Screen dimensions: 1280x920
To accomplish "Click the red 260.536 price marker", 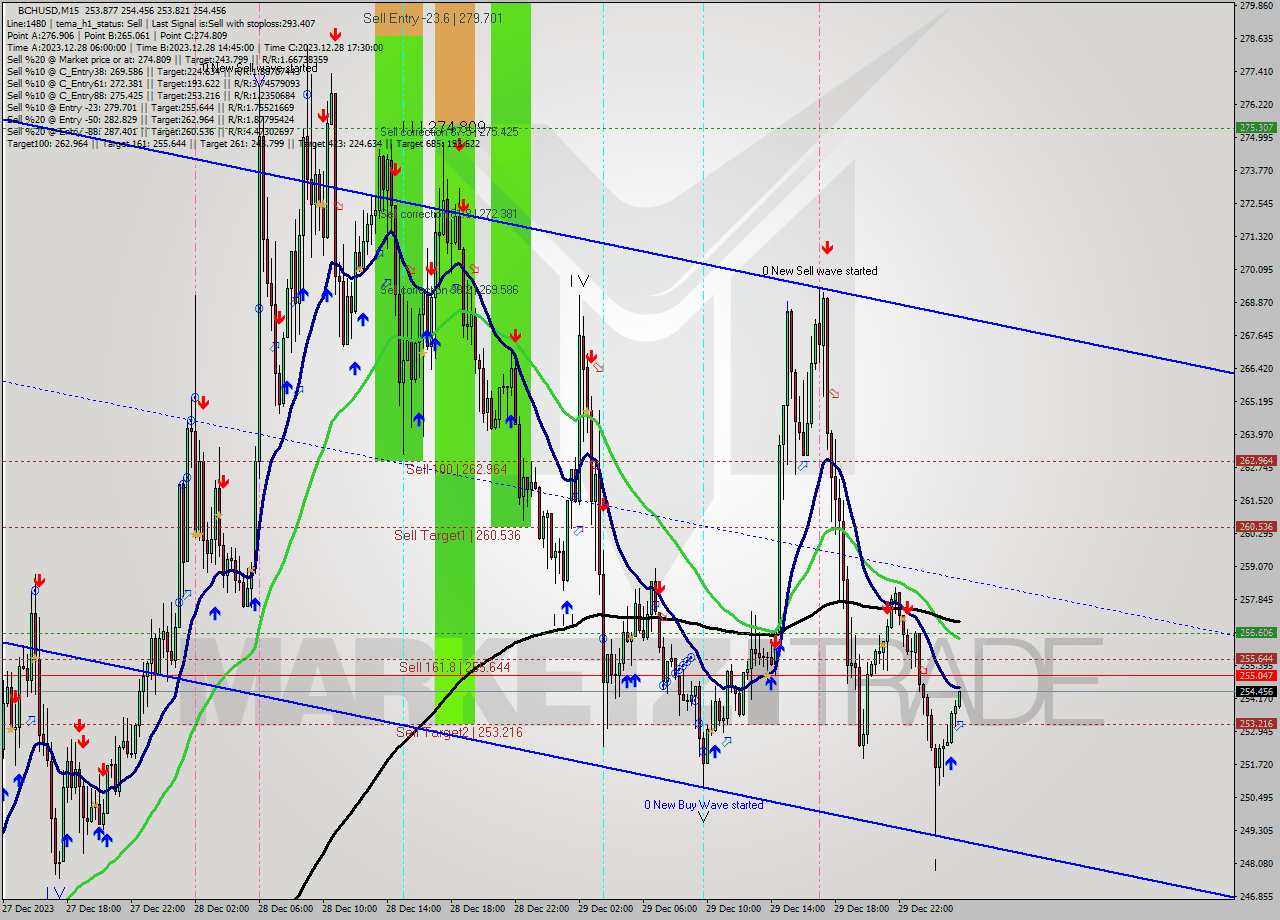I will click(1256, 526).
